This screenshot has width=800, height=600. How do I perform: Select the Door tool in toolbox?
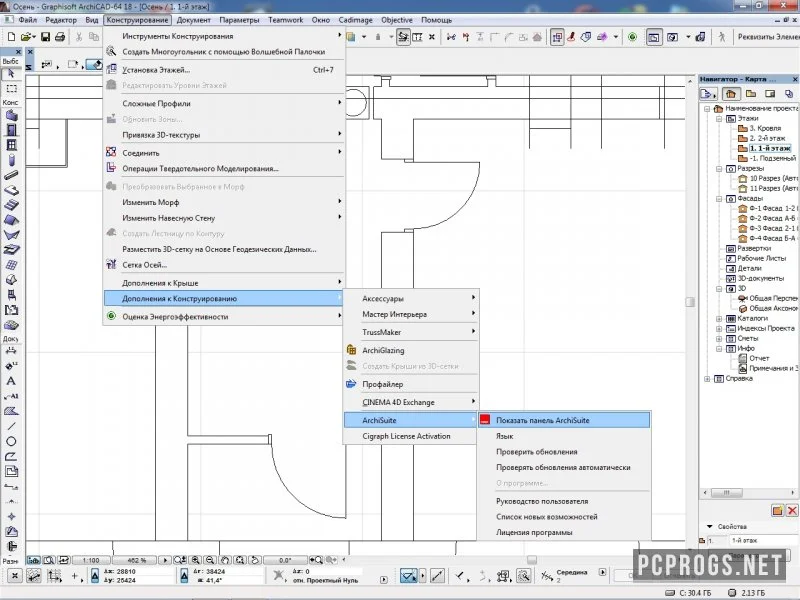(x=11, y=130)
